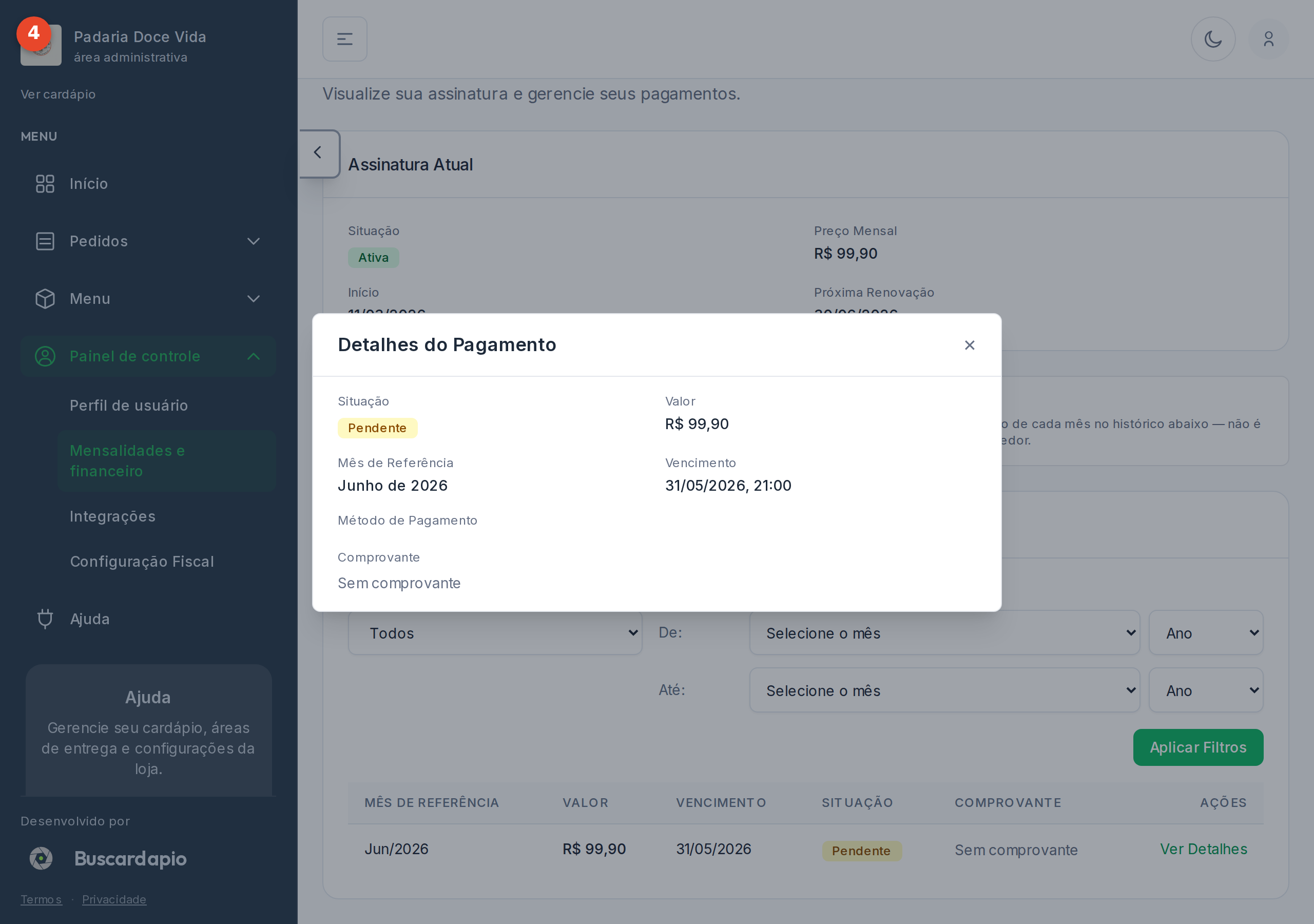Click the MÊS DE REFERÊNCIA column header
1314x924 pixels.
tap(432, 803)
